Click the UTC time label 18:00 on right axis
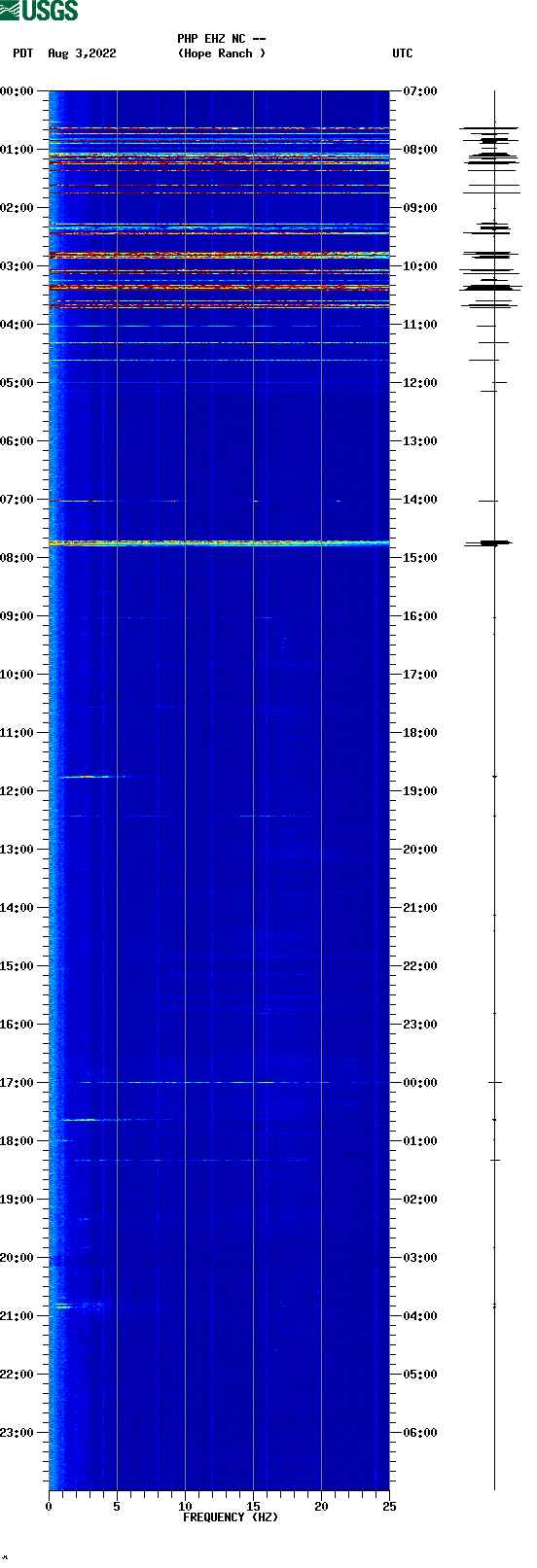The image size is (537, 1568). coord(420,733)
